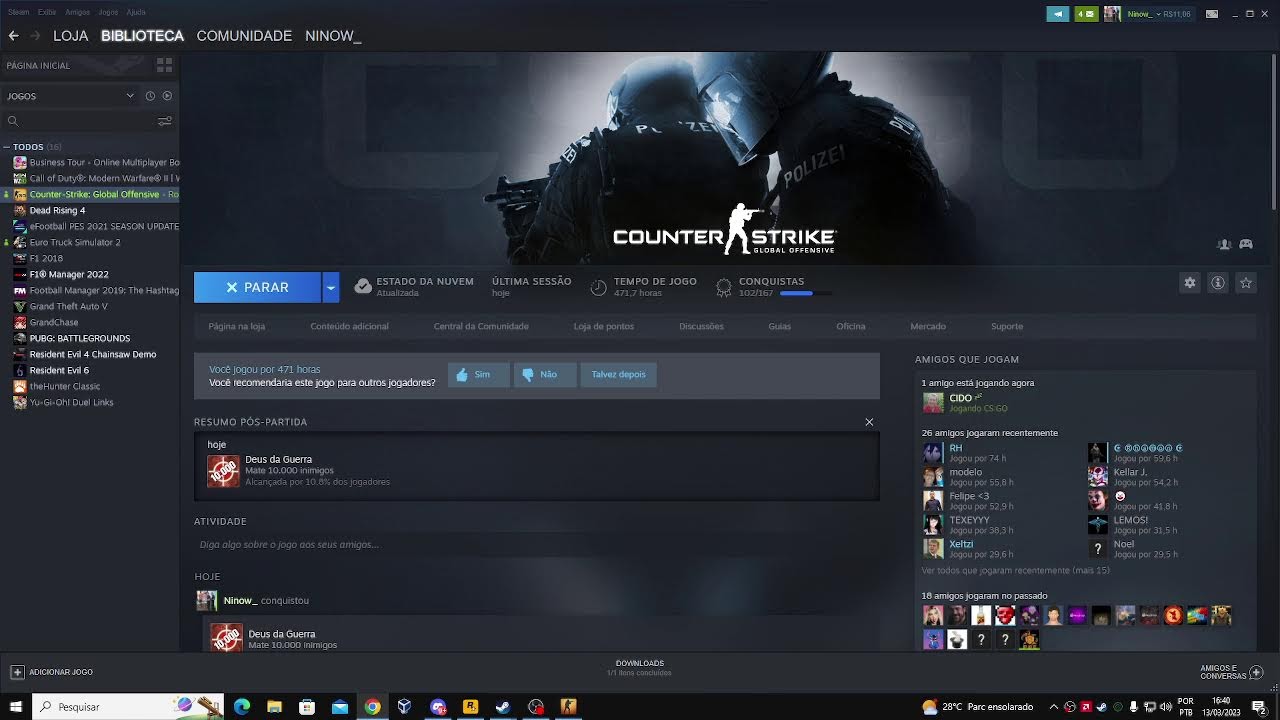The image size is (1280, 720).
Task: Click the controller support icon on banner
Action: coord(1246,244)
